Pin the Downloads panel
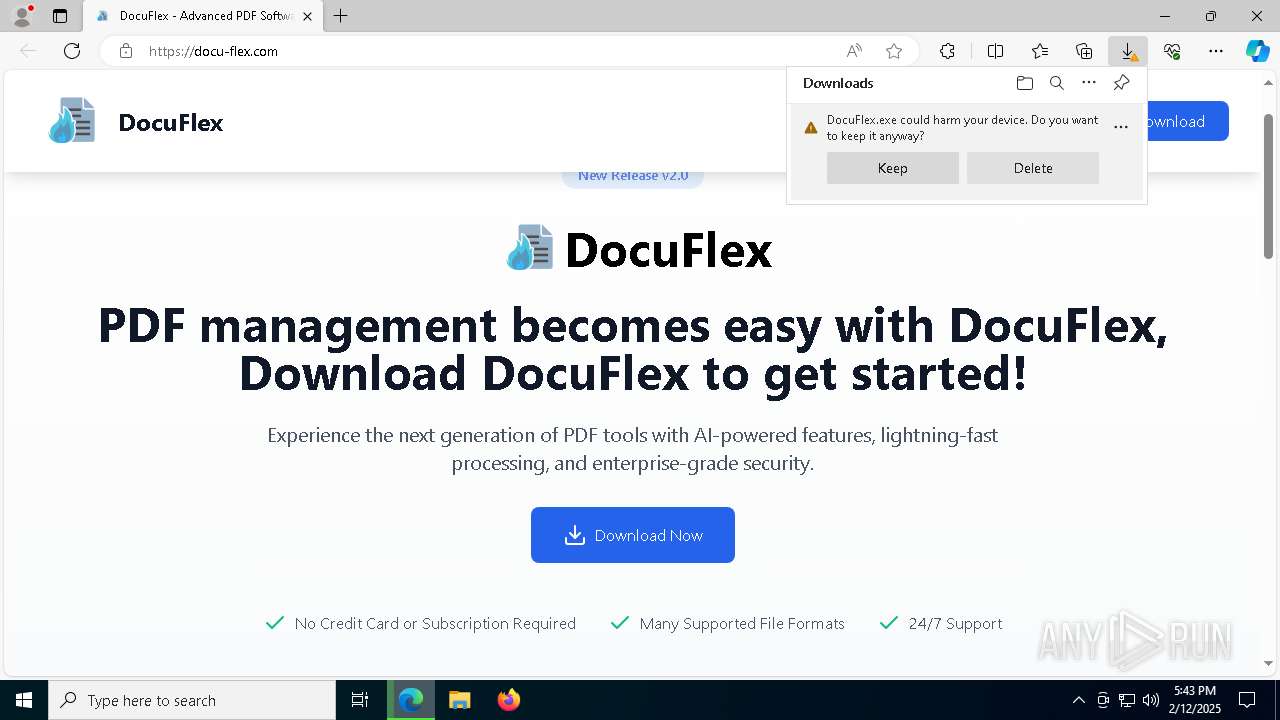The width and height of the screenshot is (1280, 720). click(1121, 83)
